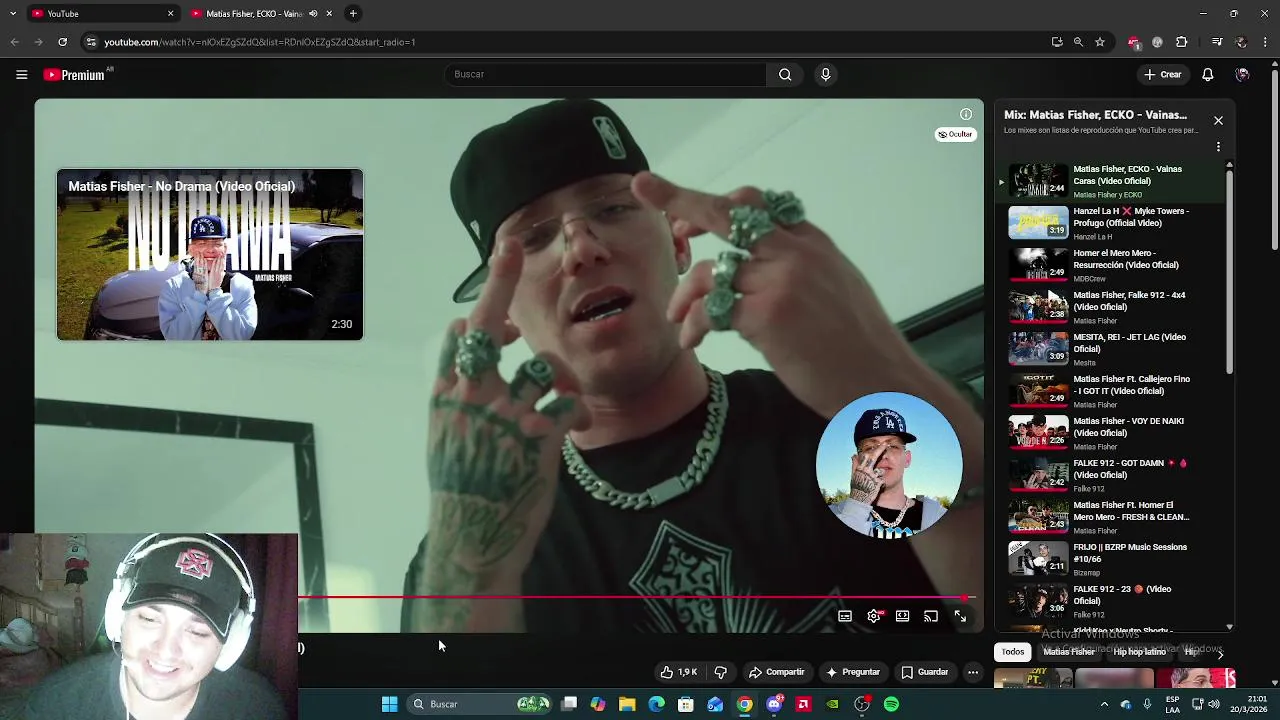Image resolution: width=1280 pixels, height=720 pixels.
Task: Open the Windows Start menu
Action: 389,704
